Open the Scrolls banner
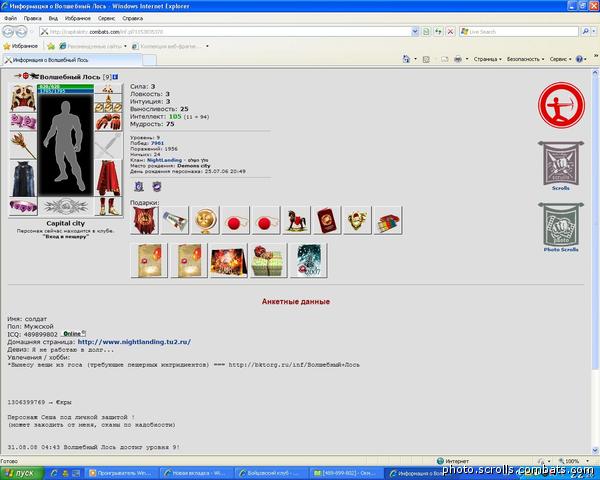 pos(561,165)
